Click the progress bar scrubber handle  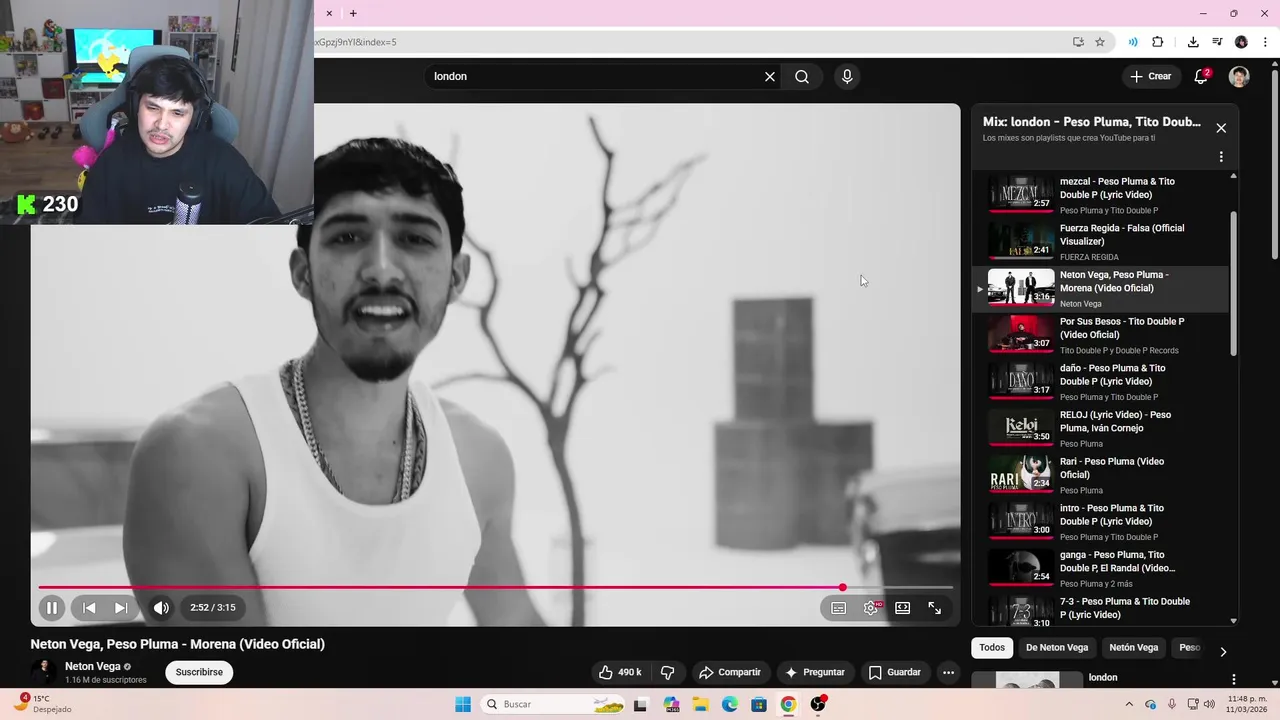842,588
